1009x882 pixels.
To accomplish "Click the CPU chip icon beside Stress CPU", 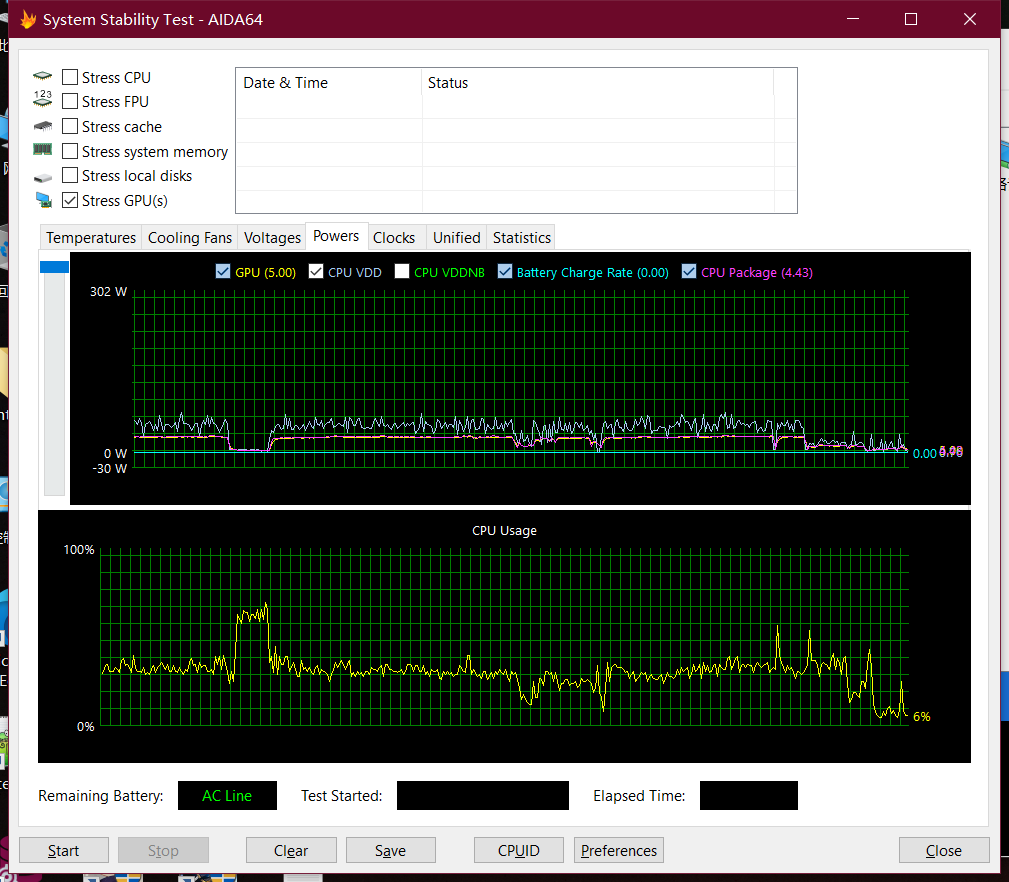I will pos(42,77).
